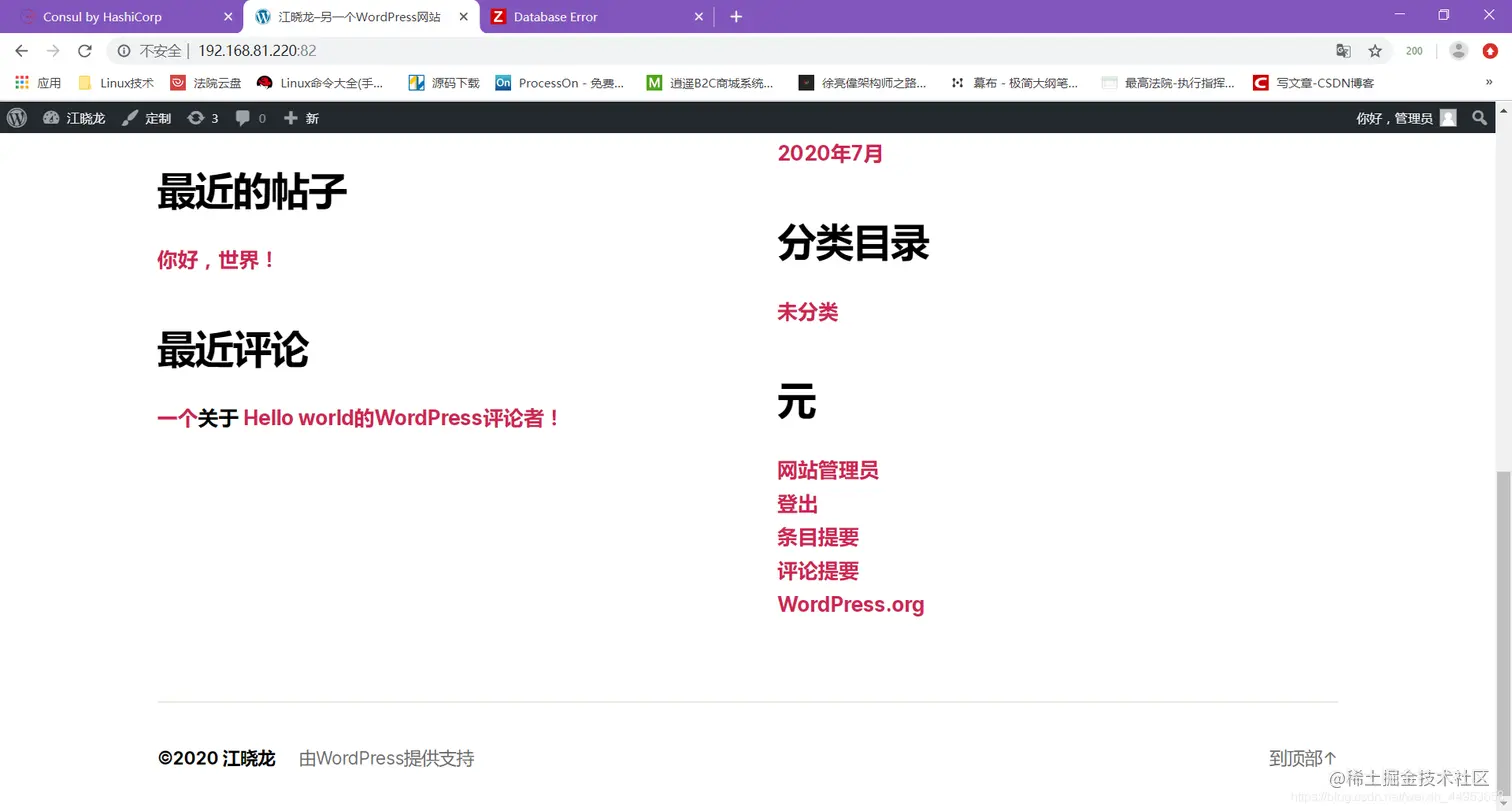Open the WordPress logo menu in admin bar
Screen dimensions: 1512x811
click(16, 118)
